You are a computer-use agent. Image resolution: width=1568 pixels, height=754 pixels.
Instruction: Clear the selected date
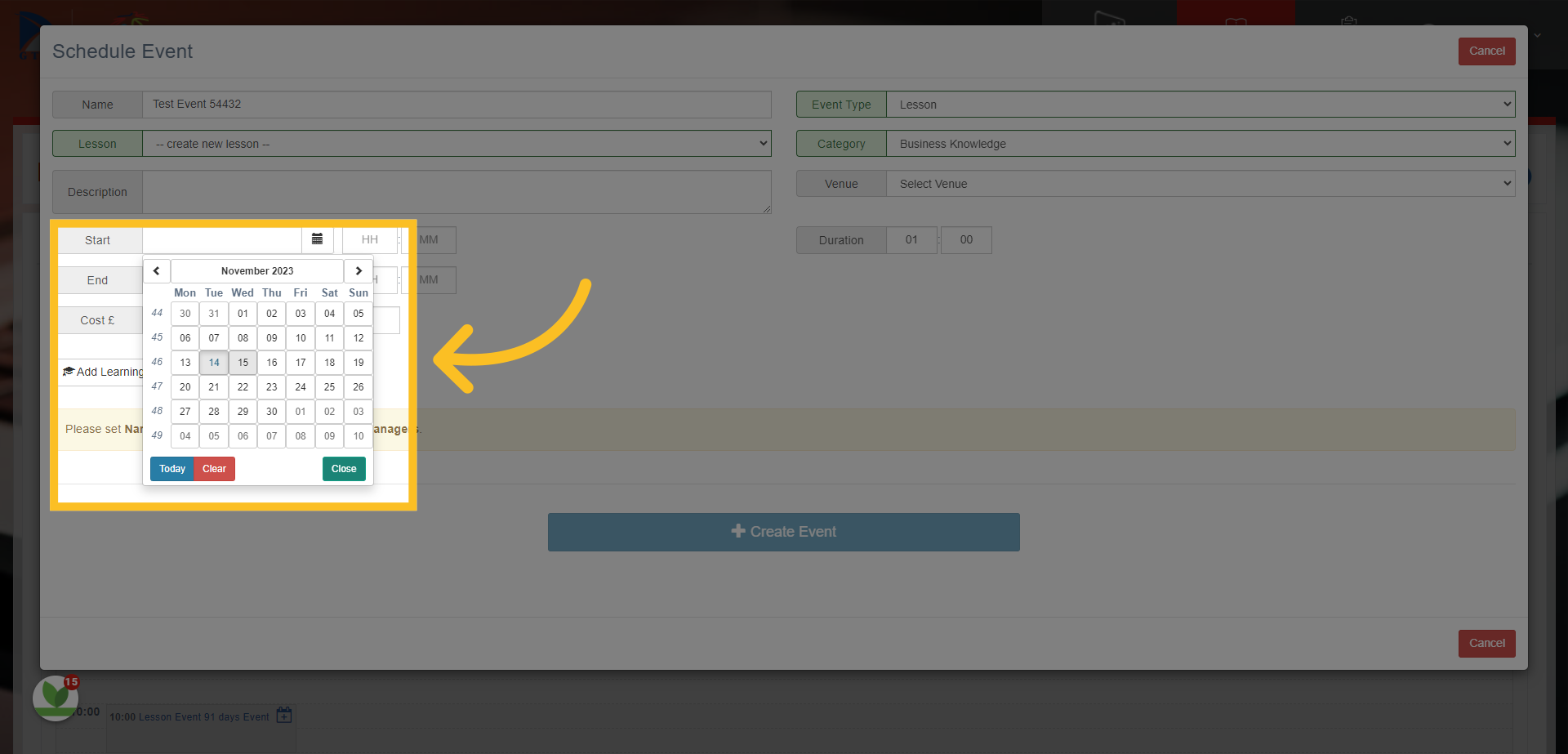coord(215,469)
